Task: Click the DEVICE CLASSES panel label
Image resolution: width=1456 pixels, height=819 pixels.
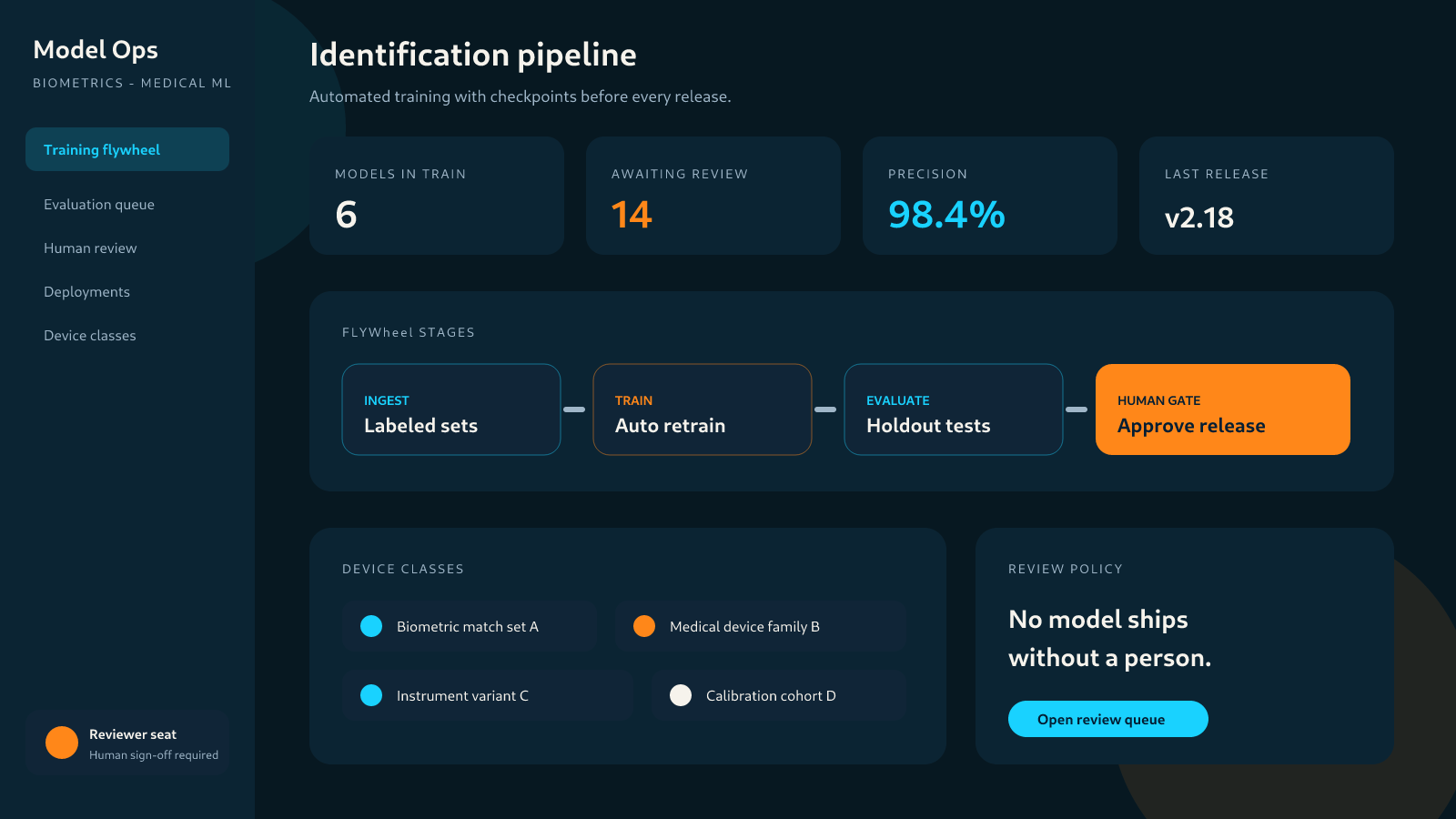Action: 403,569
